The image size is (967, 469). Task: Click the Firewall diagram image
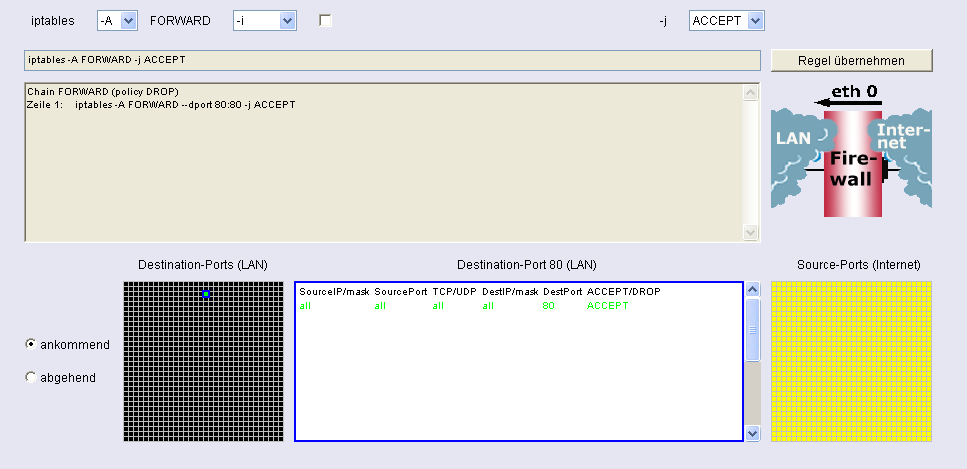(x=852, y=149)
